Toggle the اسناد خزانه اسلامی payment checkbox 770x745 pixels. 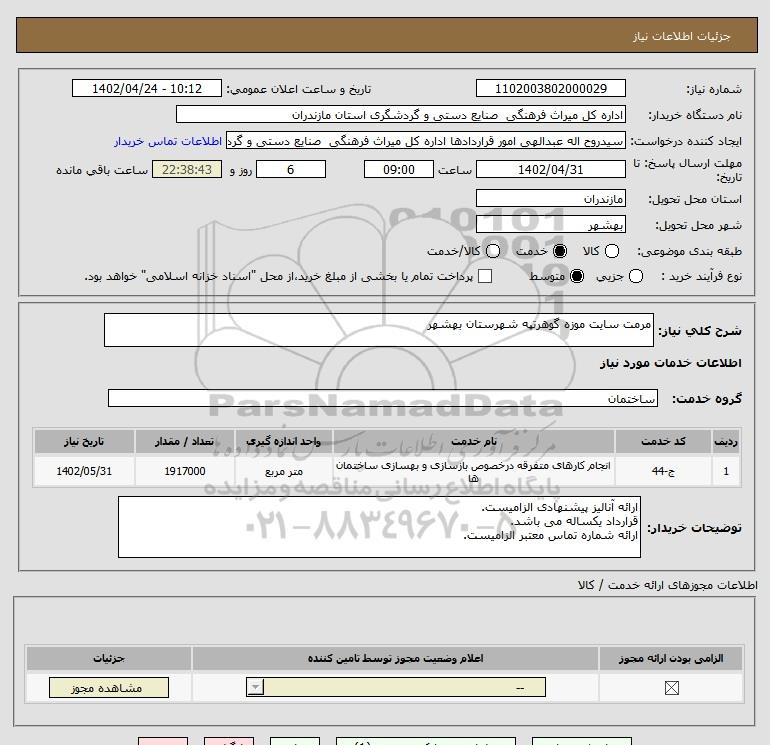pos(485,276)
